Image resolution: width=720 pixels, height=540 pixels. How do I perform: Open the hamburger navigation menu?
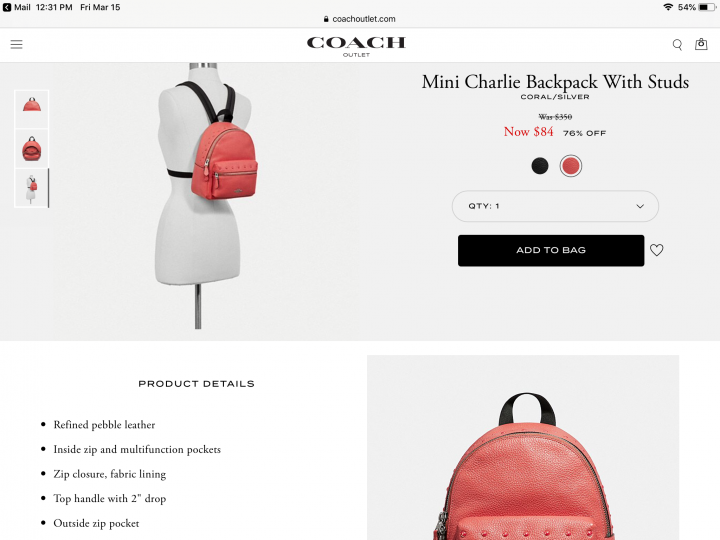[x=17, y=44]
